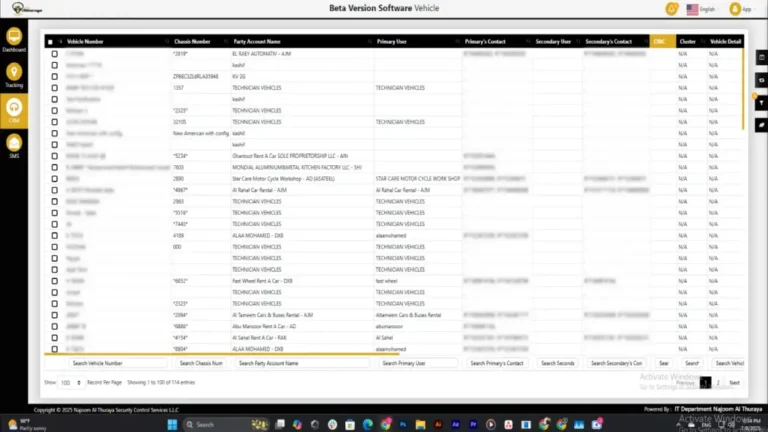The image size is (768, 432).
Task: Check the KV 2G row checkbox
Action: [x=54, y=76]
